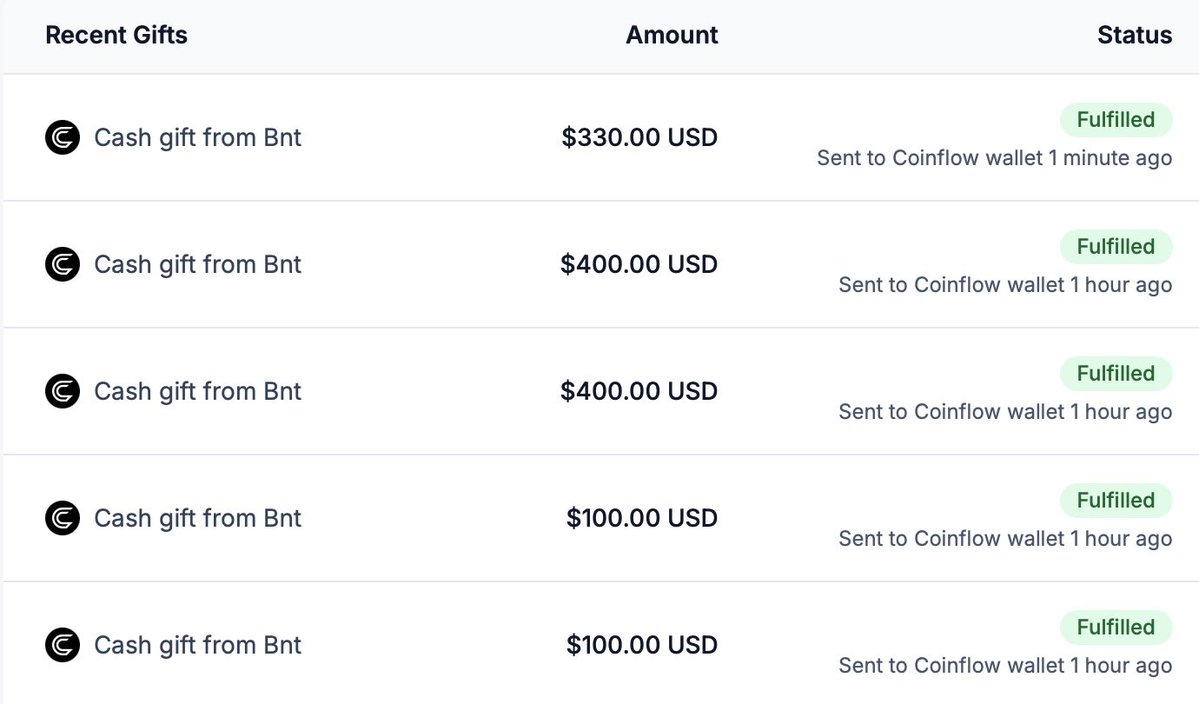1199x704 pixels.
Task: Click the last row's $100.00 USD amount
Action: tap(642, 645)
